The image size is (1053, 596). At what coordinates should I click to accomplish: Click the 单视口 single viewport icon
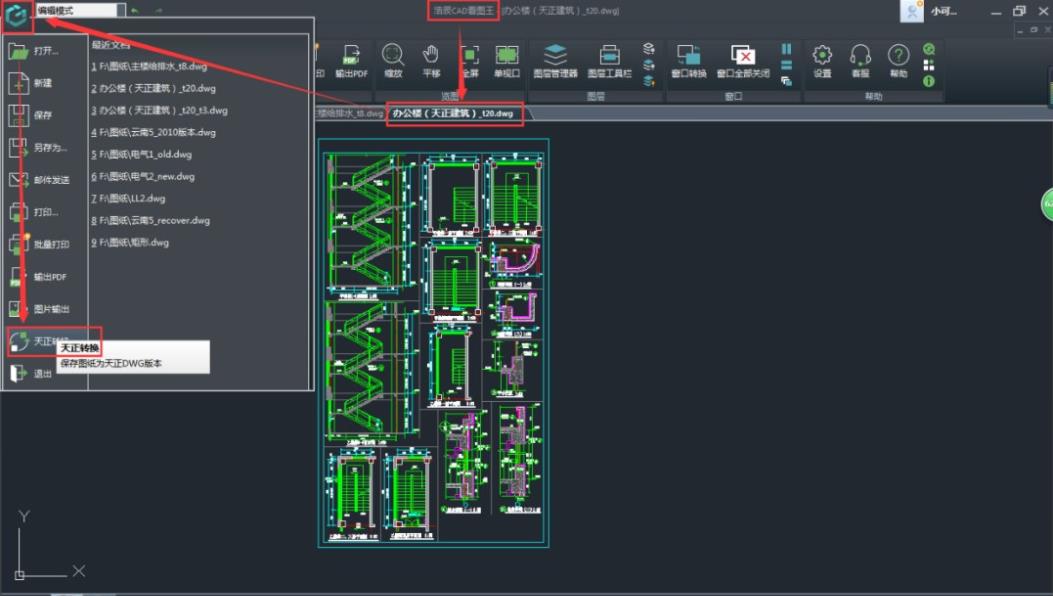coord(507,61)
